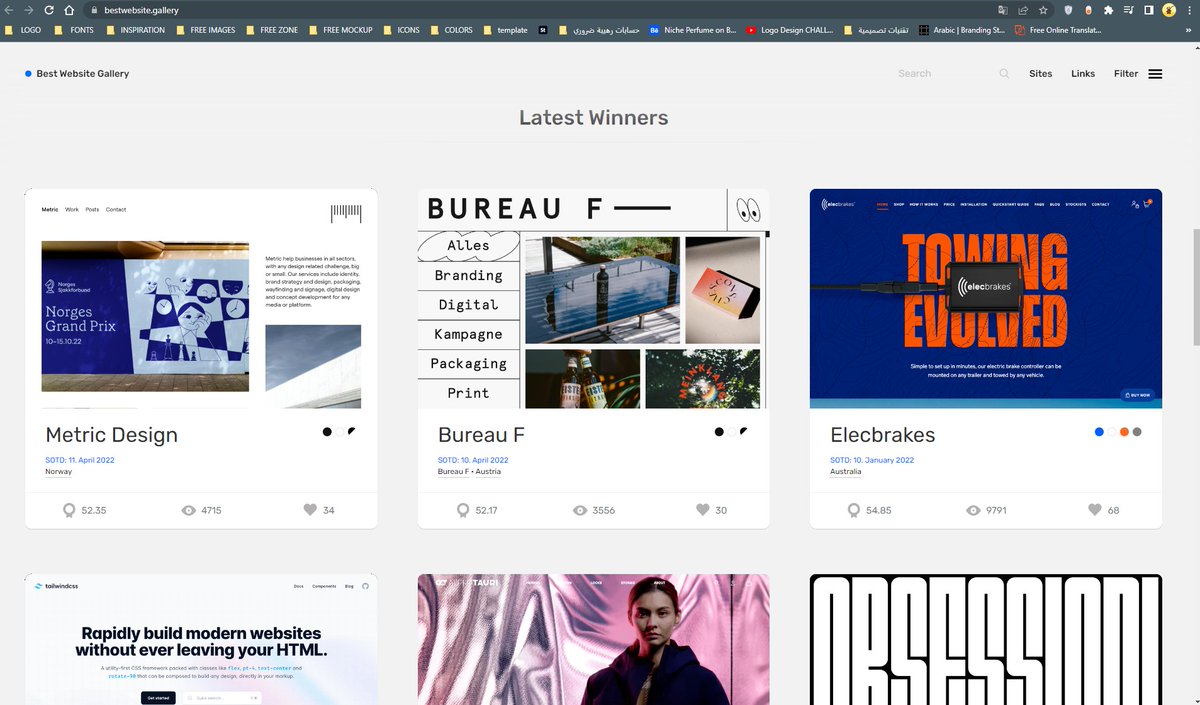Open Logo Design CHALL... YouTube bookmark
This screenshot has width=1200, height=705.
tap(790, 30)
